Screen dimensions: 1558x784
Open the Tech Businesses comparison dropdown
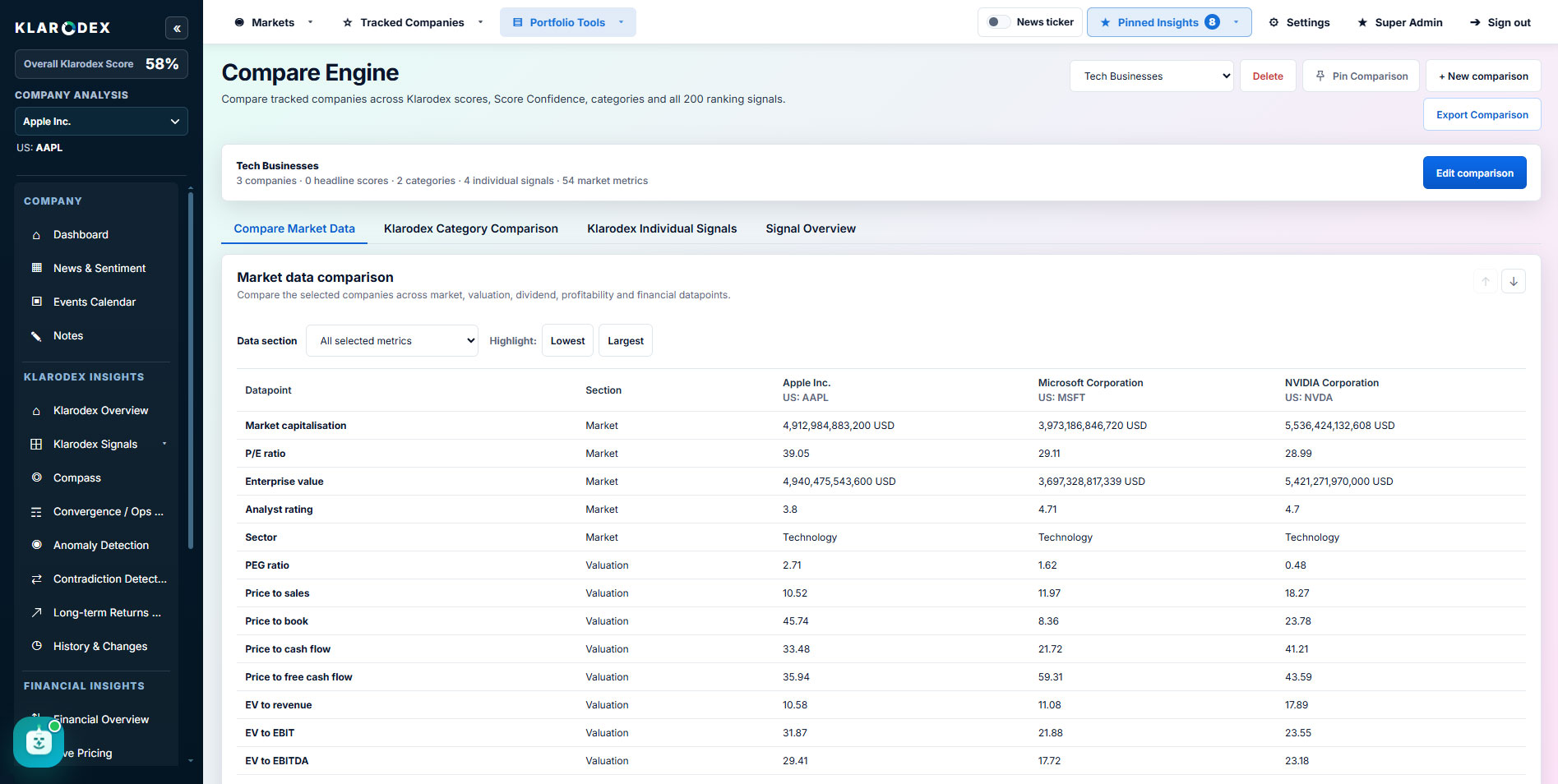[1151, 76]
